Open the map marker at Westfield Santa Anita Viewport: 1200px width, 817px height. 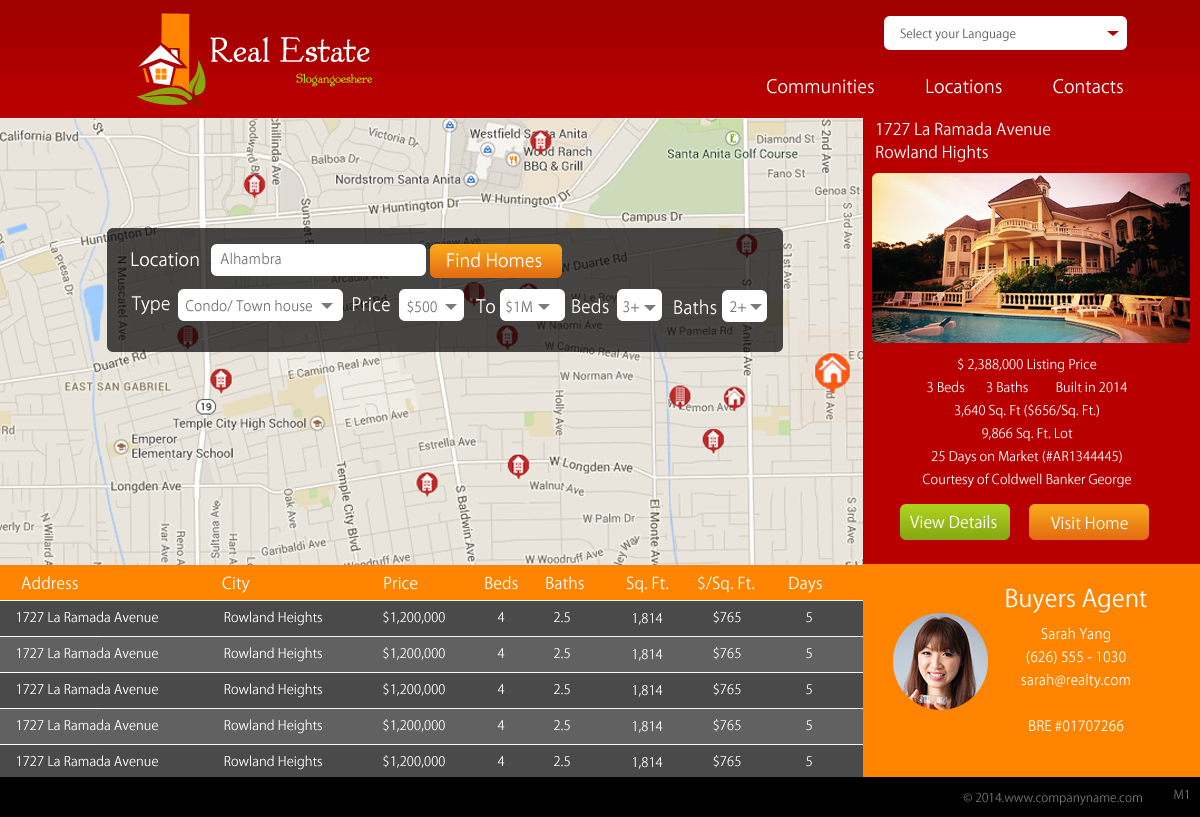click(541, 141)
